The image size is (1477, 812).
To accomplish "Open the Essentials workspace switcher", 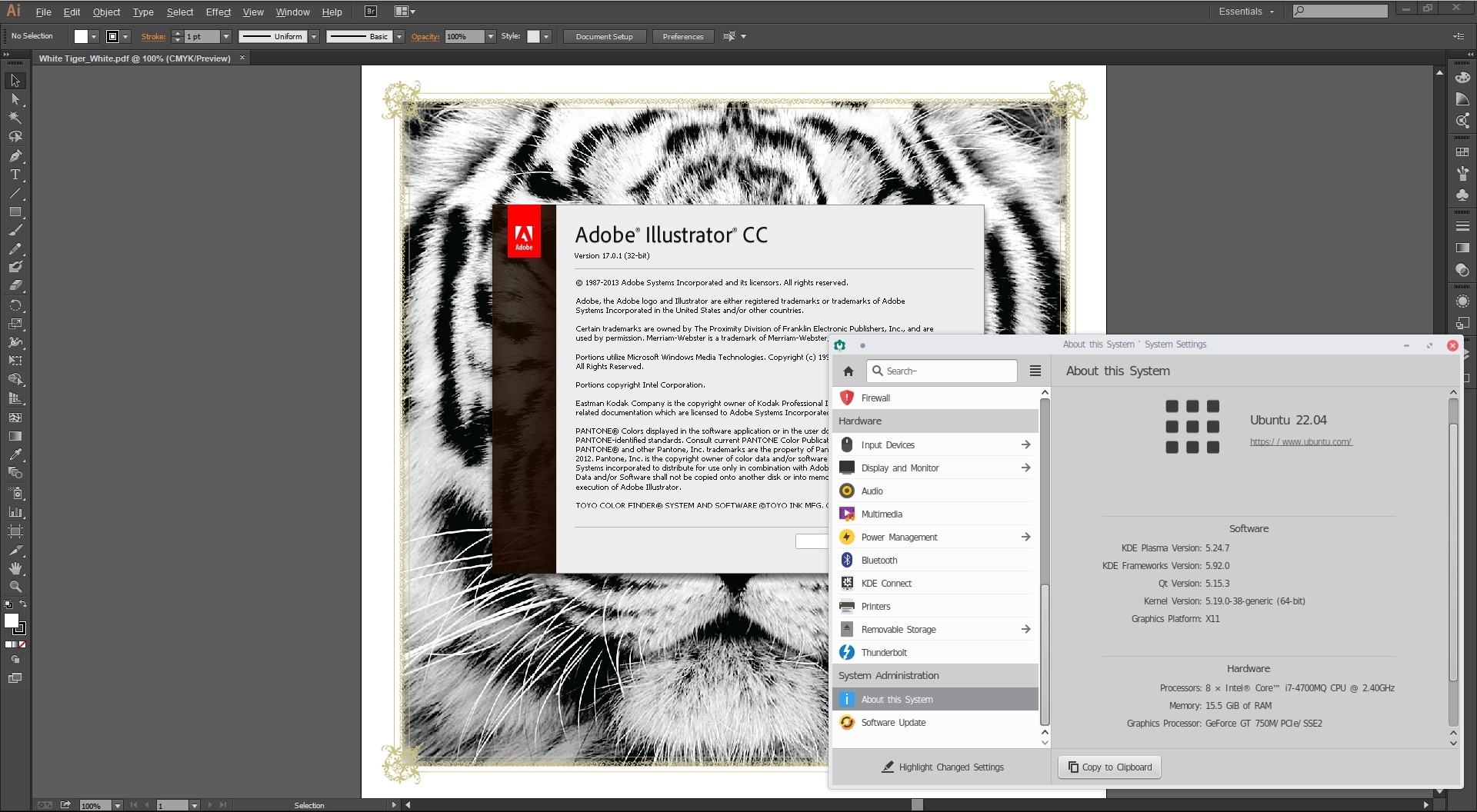I will coord(1246,12).
